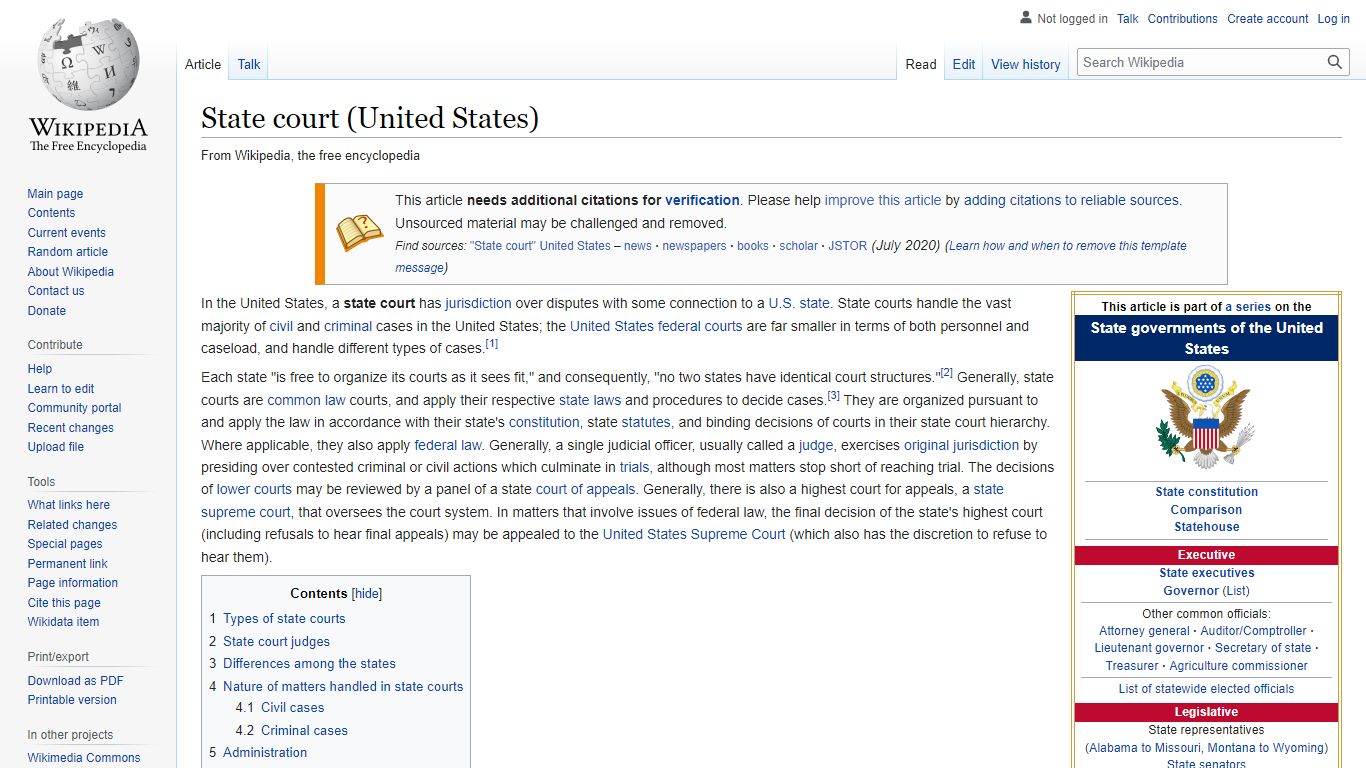
Task: Open Learn to edit
Action: click(61, 389)
